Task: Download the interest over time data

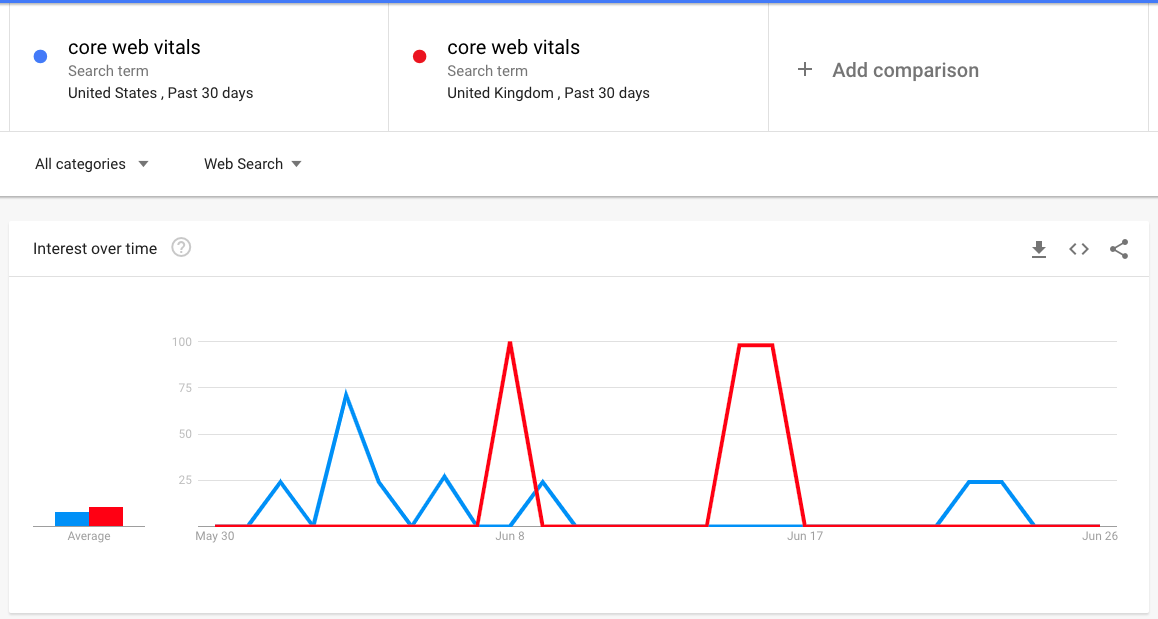Action: pos(1039,249)
